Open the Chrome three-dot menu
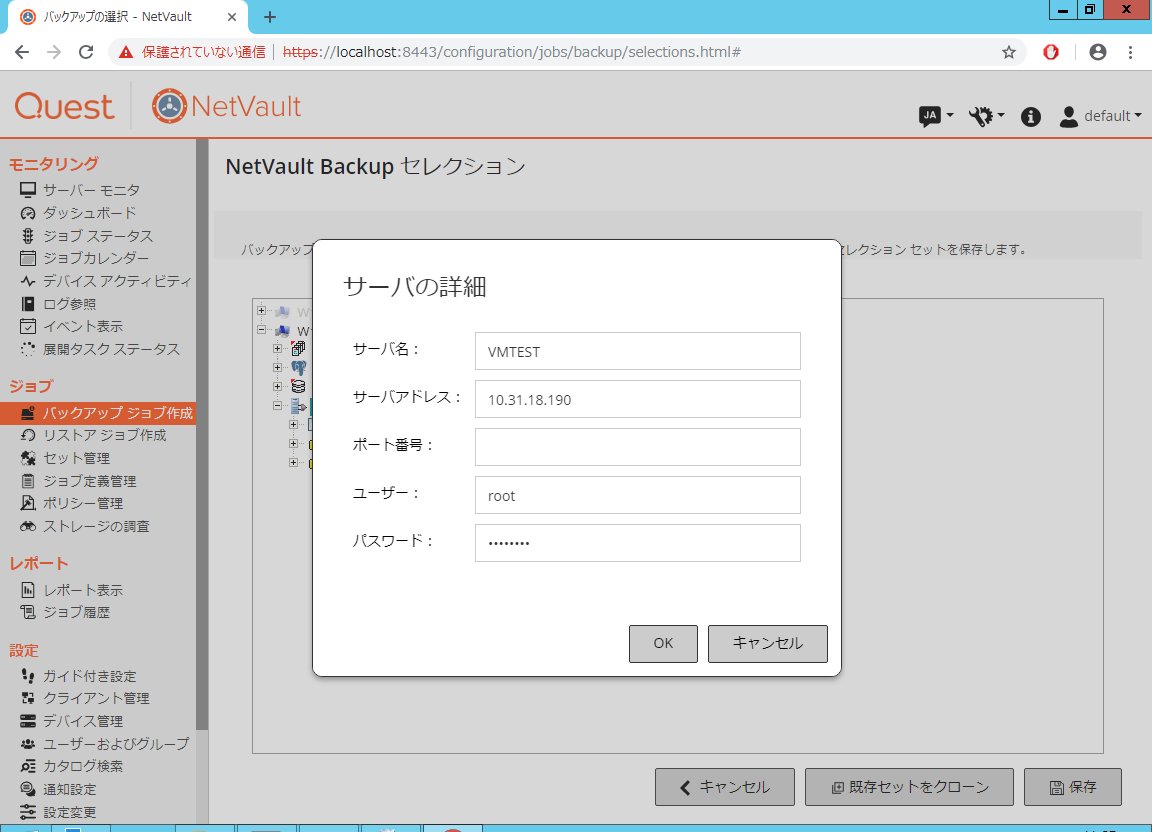The image size is (1152, 832). coord(1131,52)
